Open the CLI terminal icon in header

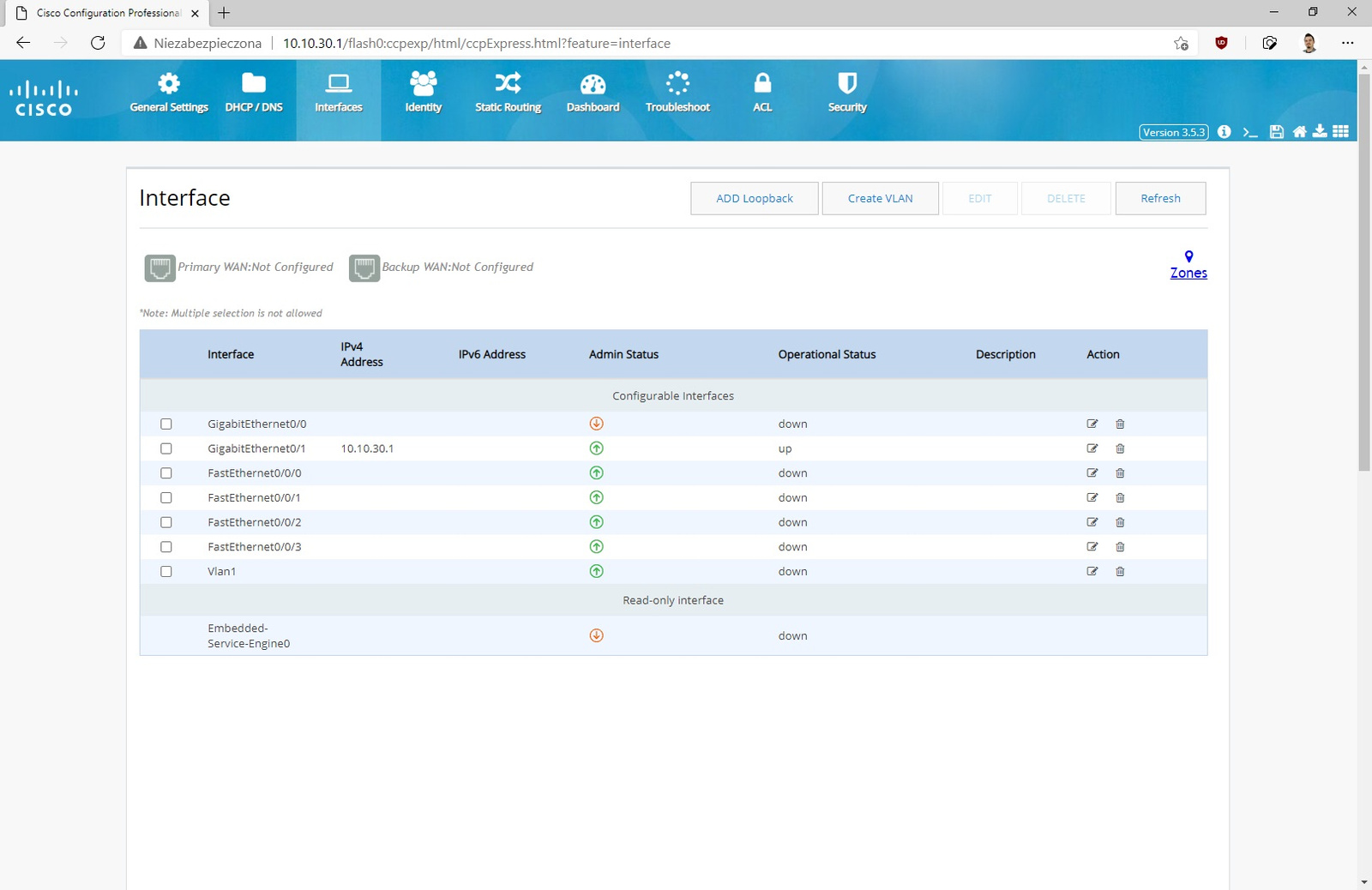[1250, 132]
